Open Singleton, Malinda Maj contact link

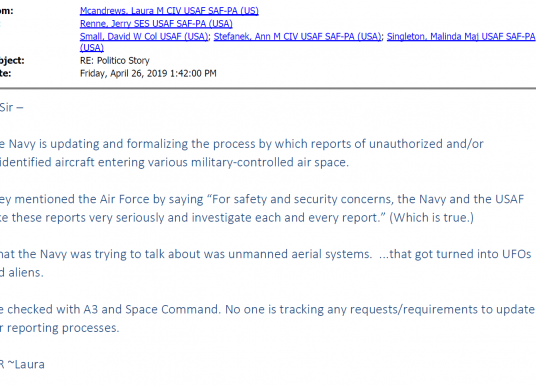click(x=461, y=36)
